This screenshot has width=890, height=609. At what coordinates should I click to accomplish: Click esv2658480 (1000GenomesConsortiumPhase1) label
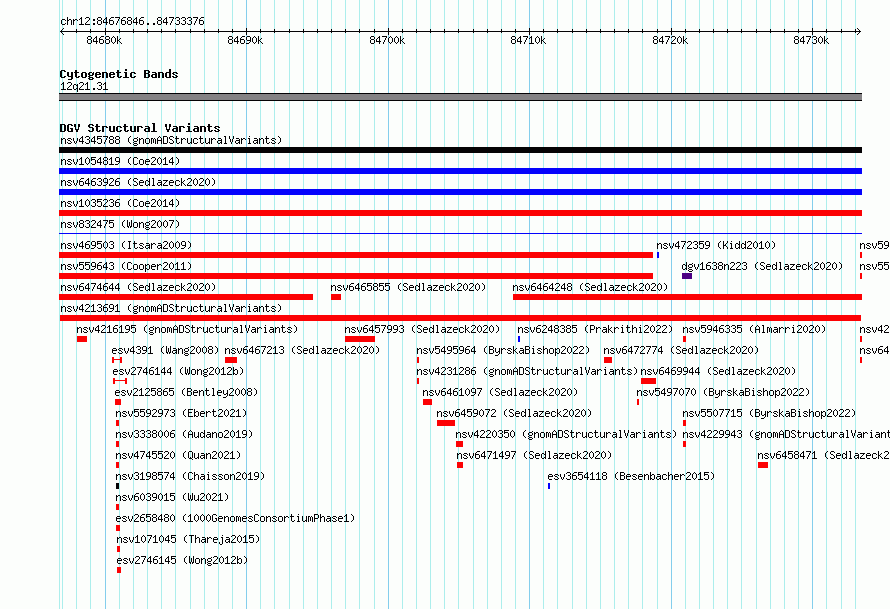[235, 518]
